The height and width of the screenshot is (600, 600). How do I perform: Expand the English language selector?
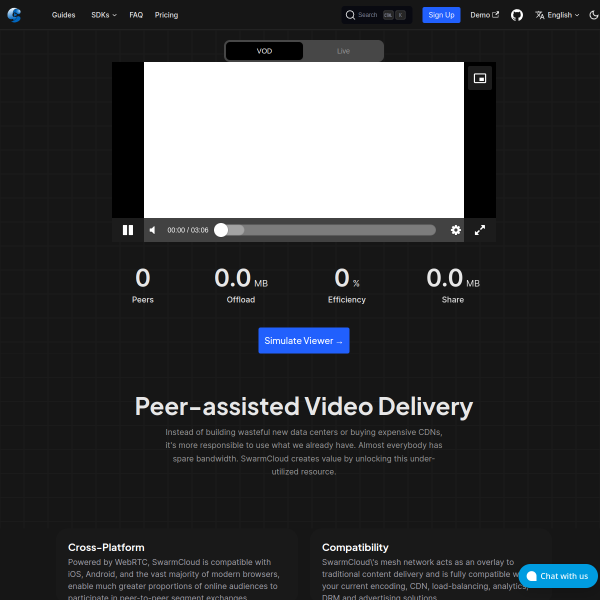[x=557, y=15]
